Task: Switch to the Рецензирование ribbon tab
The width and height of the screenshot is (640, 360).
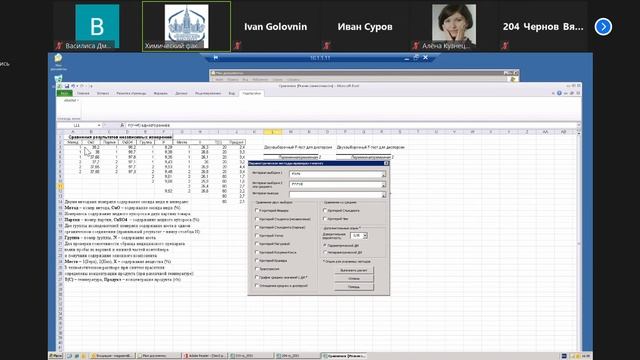Action: tap(208, 93)
